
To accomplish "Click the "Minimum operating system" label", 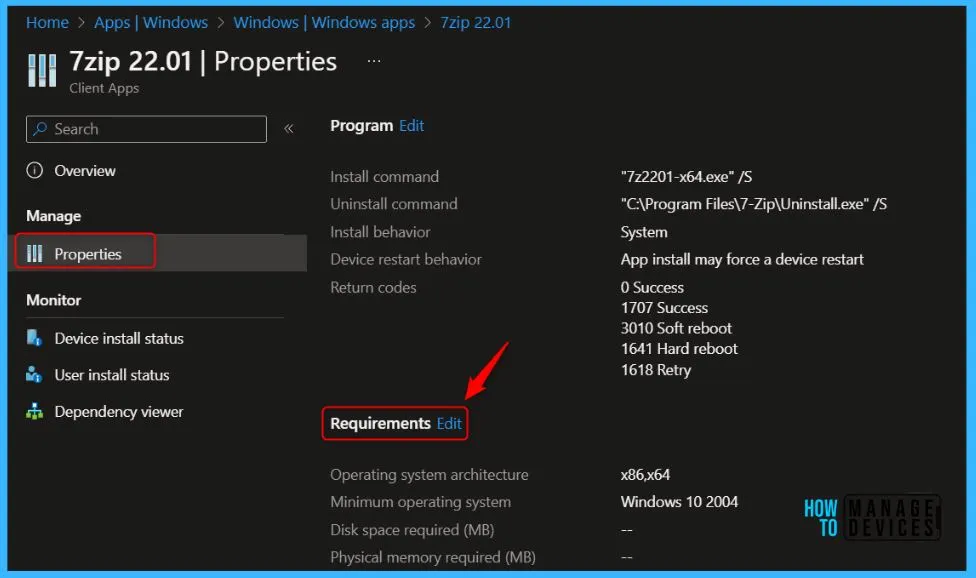I will click(x=420, y=502).
